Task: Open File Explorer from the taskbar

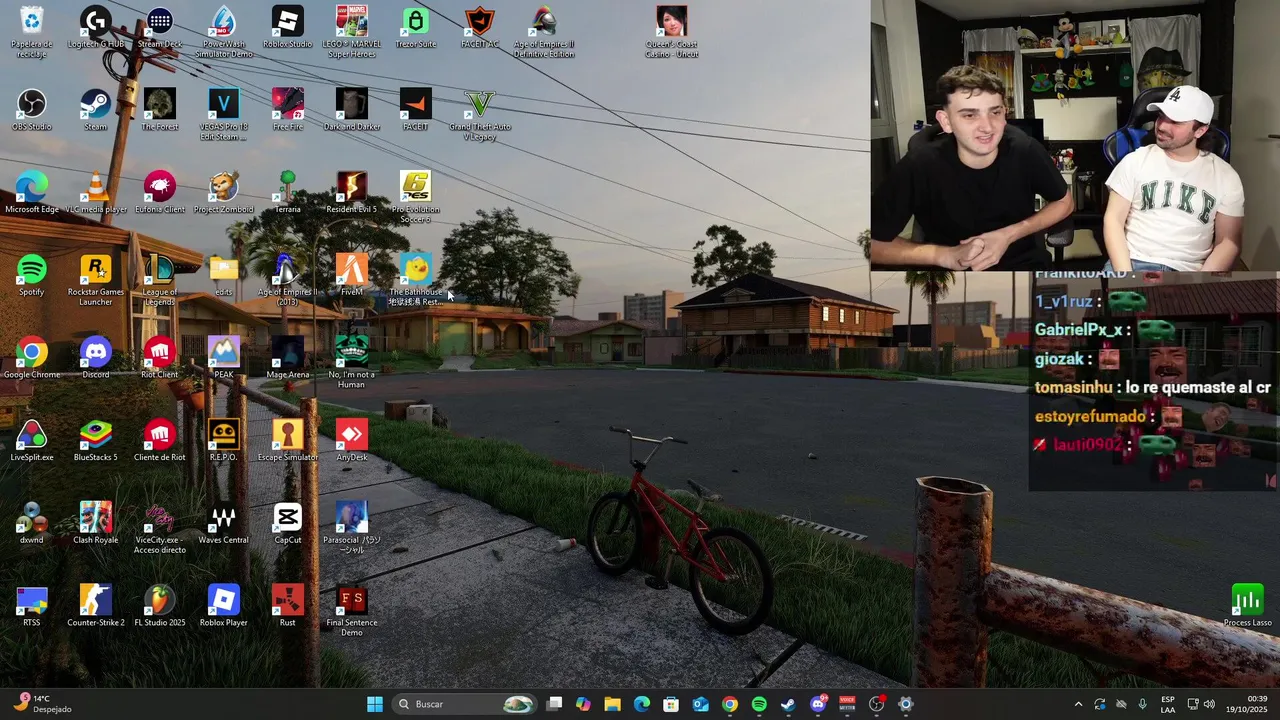Action: tap(612, 704)
